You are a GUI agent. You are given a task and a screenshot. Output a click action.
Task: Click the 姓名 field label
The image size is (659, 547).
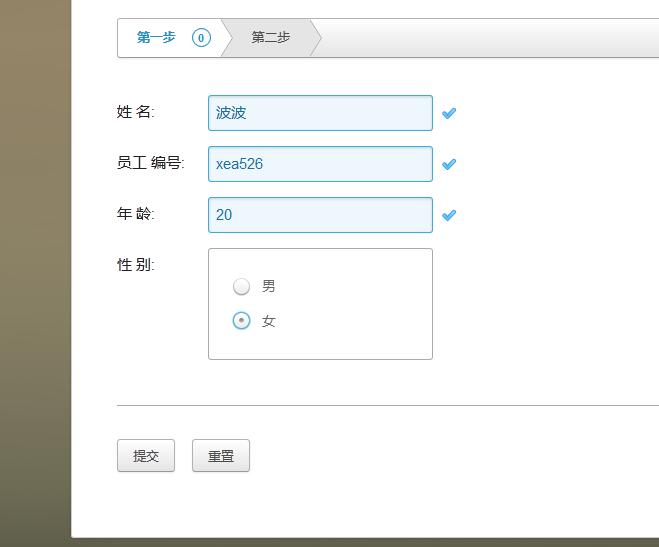click(x=135, y=112)
